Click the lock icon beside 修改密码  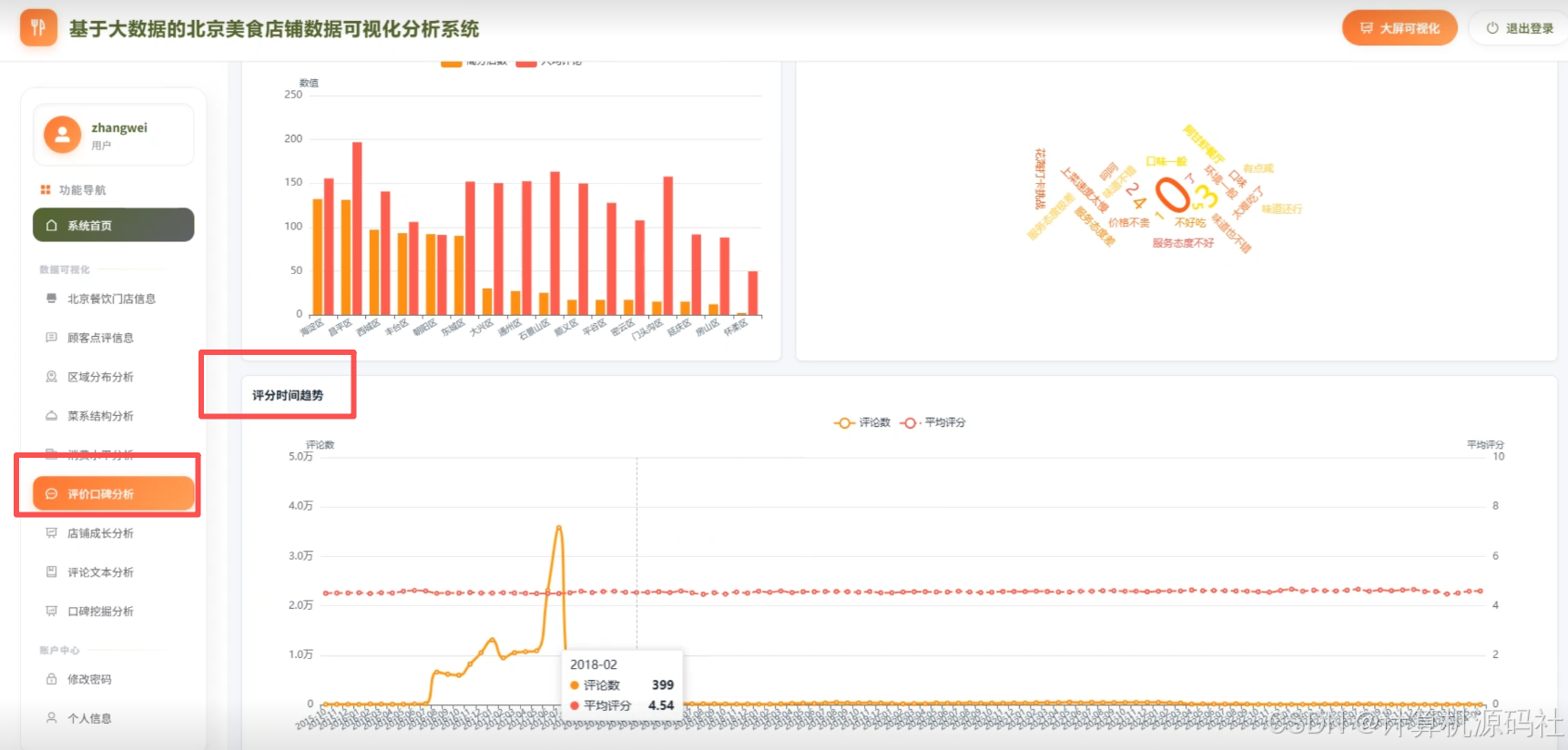pos(52,679)
